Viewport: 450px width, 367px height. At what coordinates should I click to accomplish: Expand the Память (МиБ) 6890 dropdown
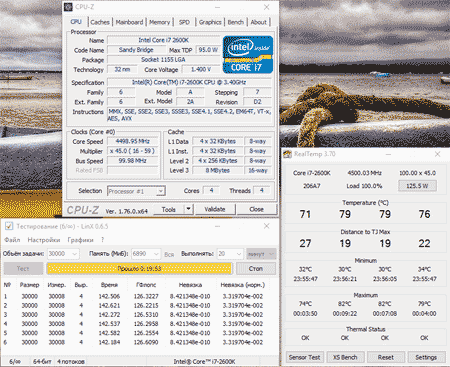coord(156,254)
